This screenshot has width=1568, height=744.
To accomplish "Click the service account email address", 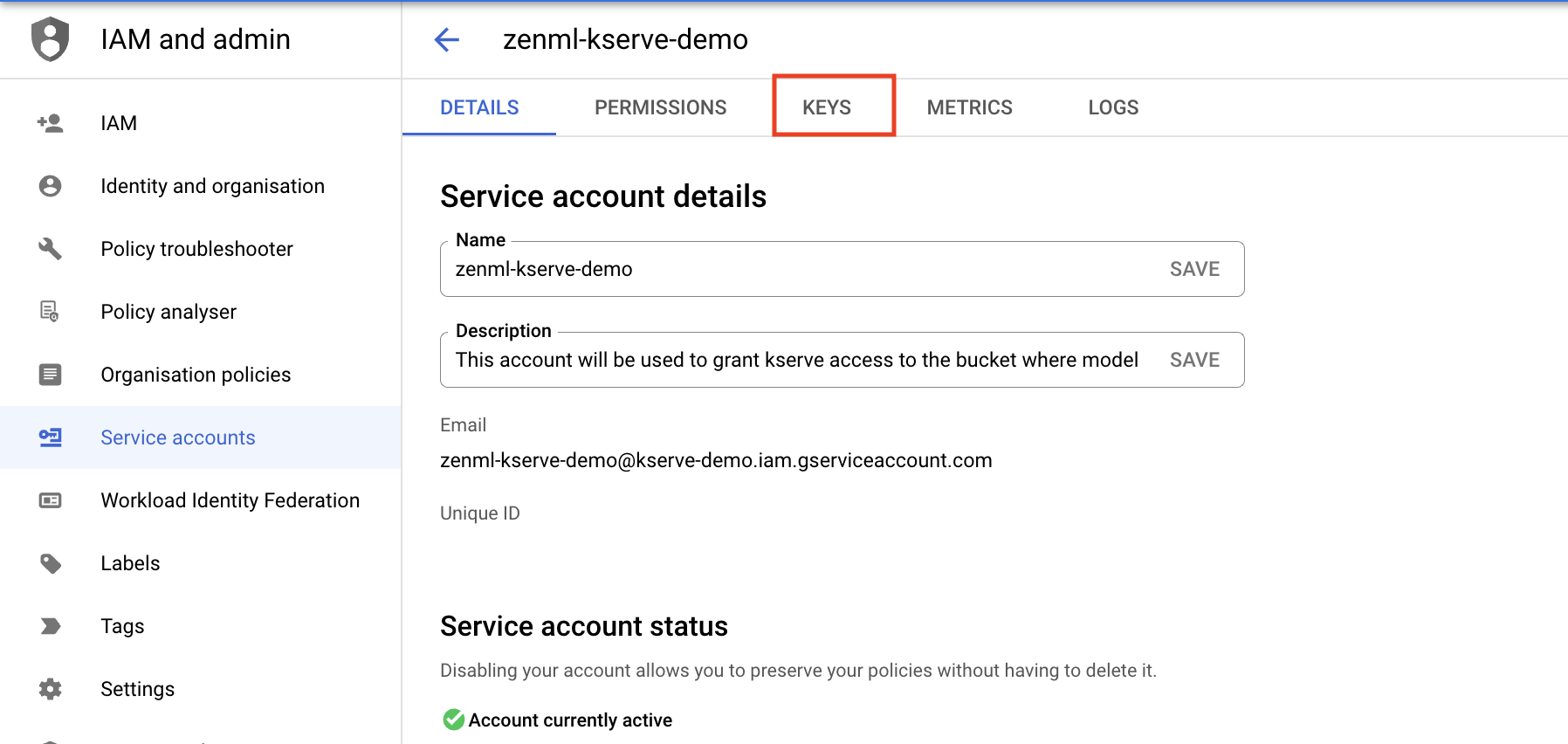I will pyautogui.click(x=716, y=460).
